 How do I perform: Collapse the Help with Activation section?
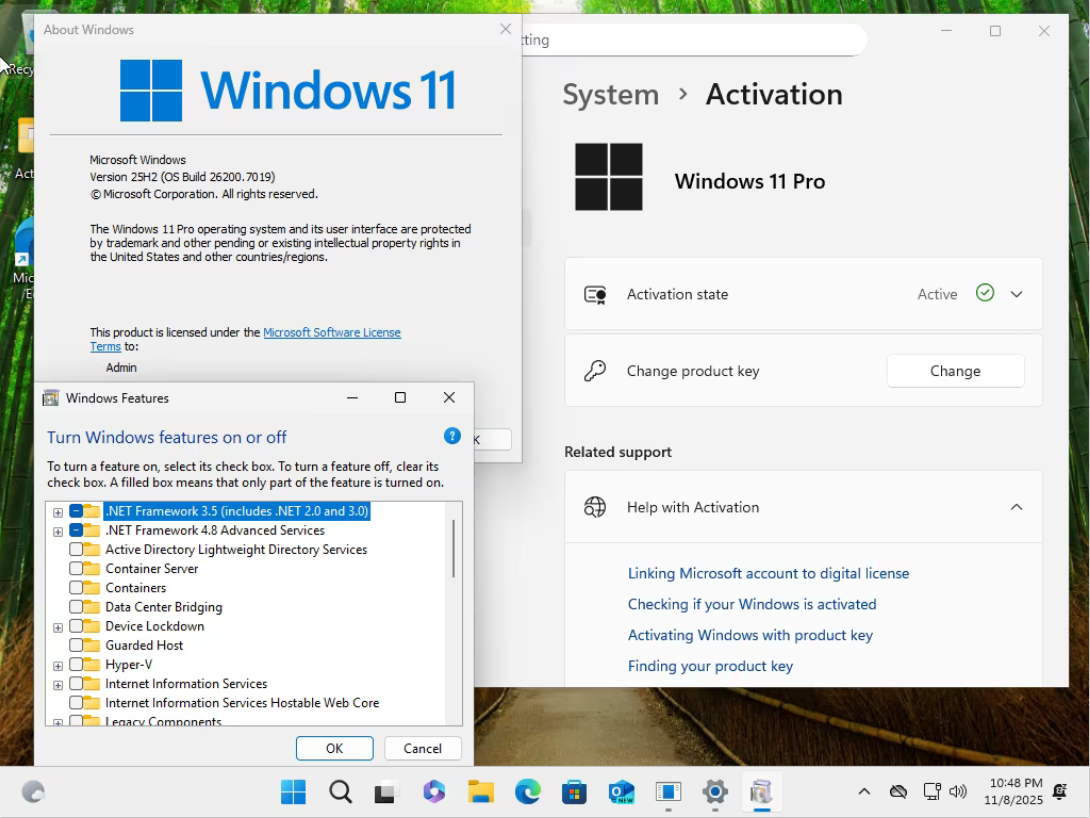1016,507
